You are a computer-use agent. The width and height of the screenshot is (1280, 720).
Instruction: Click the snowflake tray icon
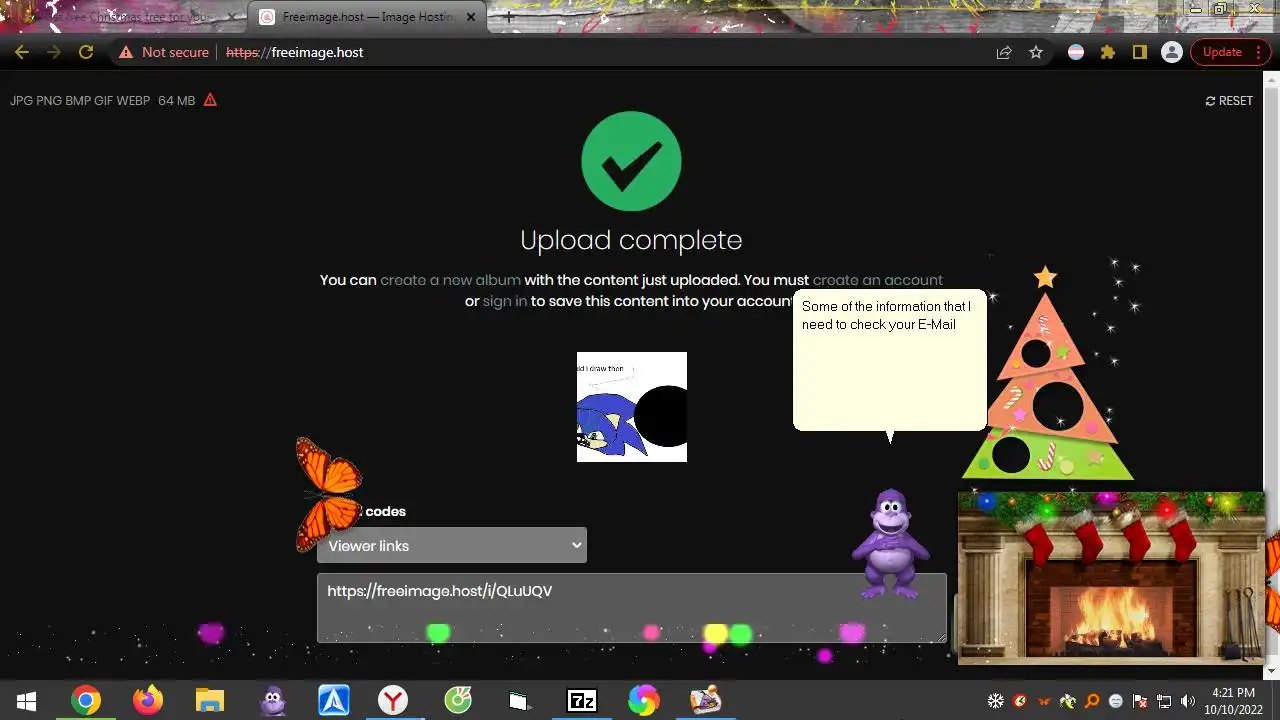click(996, 701)
